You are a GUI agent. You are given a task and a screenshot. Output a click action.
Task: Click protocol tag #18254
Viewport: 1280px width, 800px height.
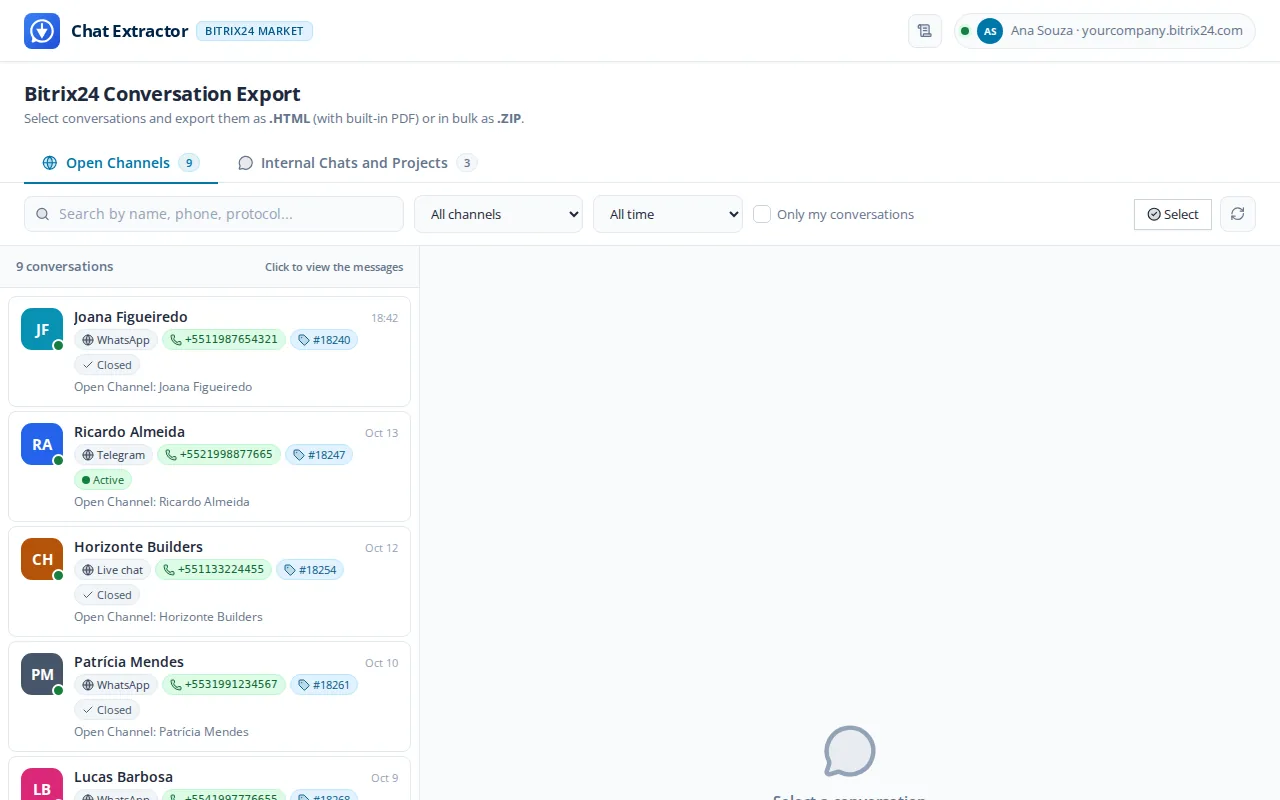click(310, 570)
